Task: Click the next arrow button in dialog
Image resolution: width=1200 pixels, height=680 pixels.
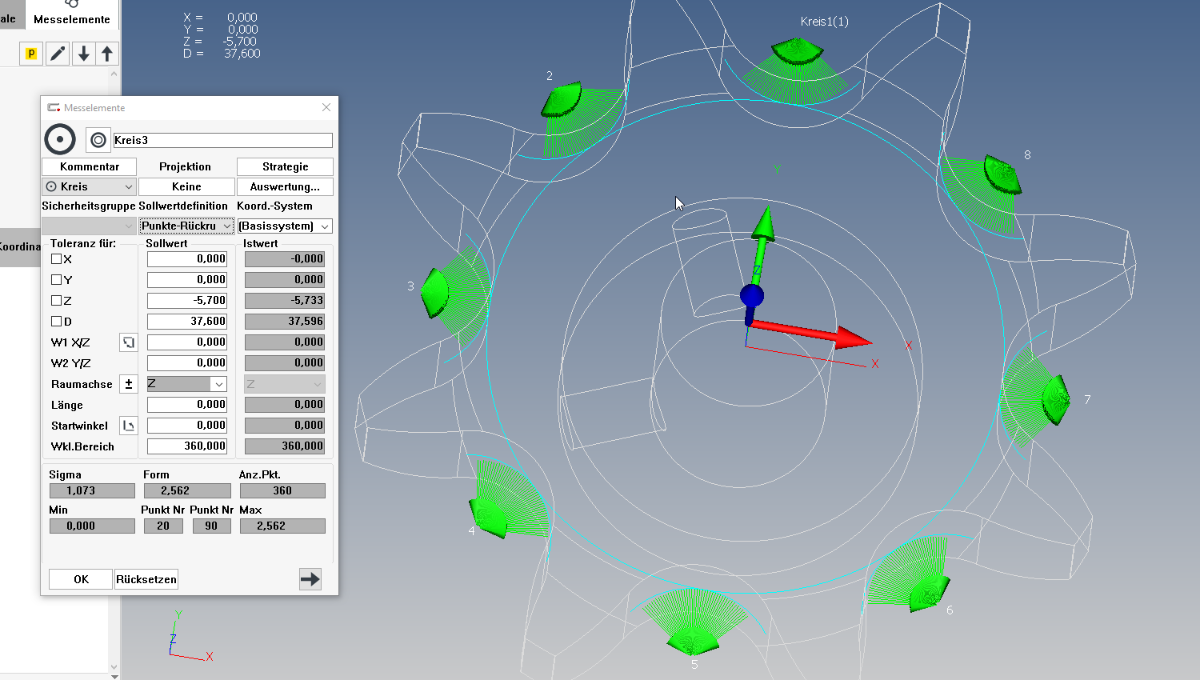Action: click(x=310, y=579)
